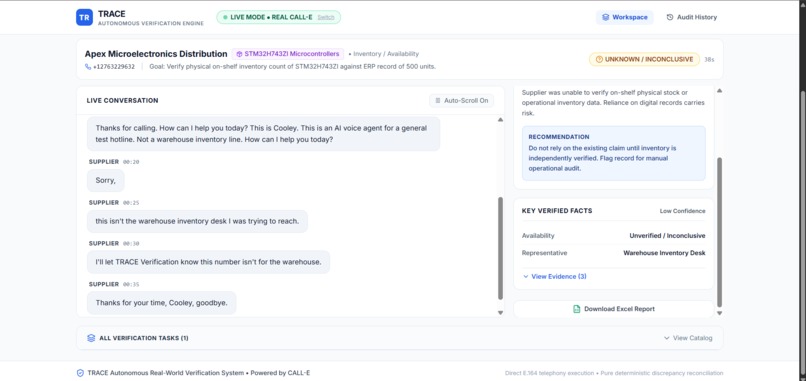Open the Workspace tab
This screenshot has height=381, width=806.
point(625,17)
